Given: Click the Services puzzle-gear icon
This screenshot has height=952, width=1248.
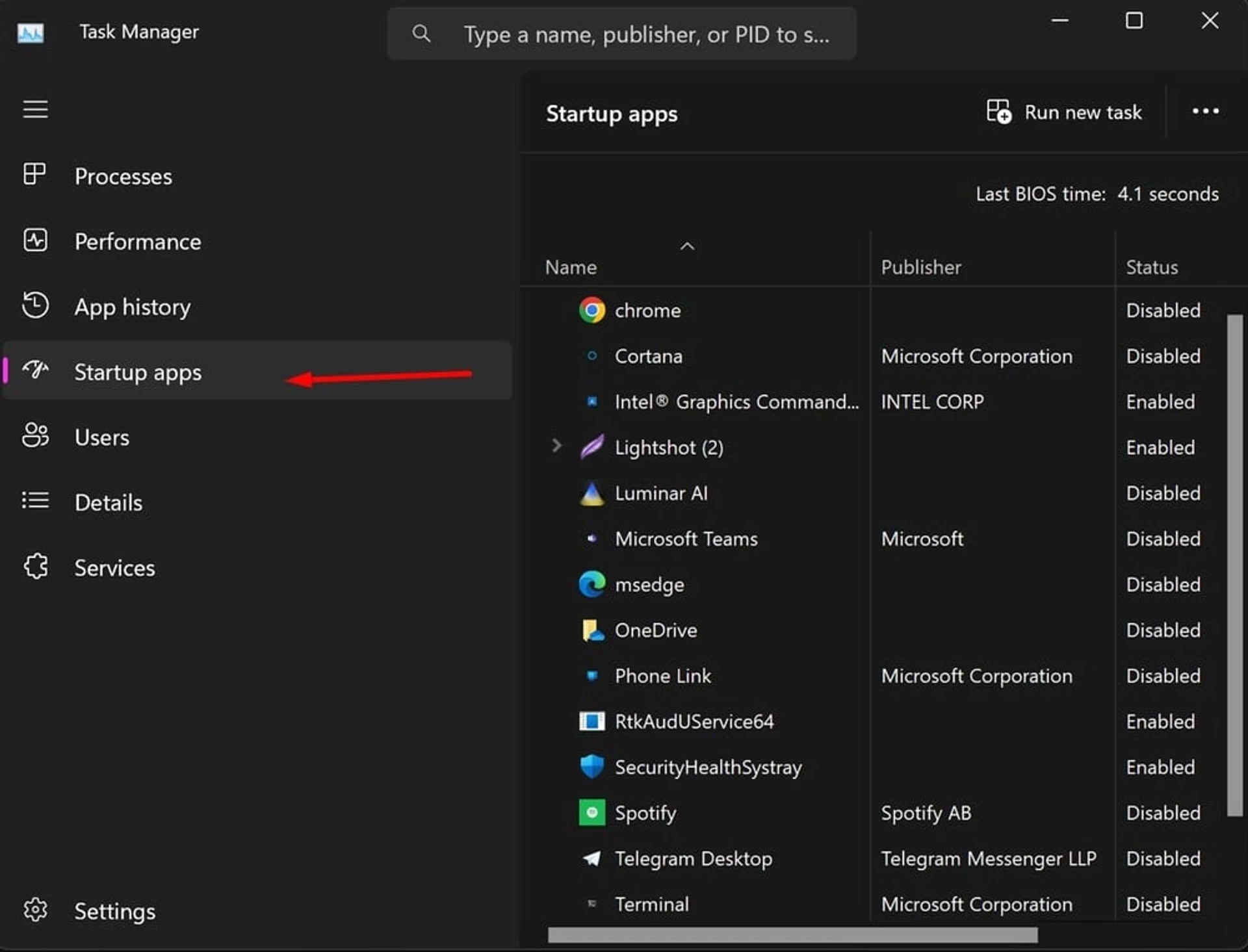Looking at the screenshot, I should 35,566.
